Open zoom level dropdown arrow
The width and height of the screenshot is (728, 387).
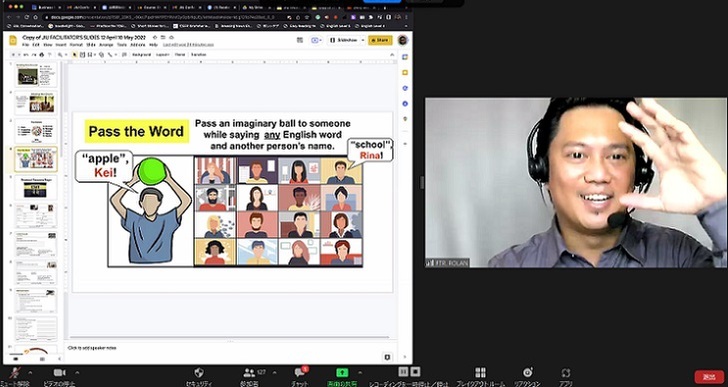pyautogui.click(x=66, y=55)
